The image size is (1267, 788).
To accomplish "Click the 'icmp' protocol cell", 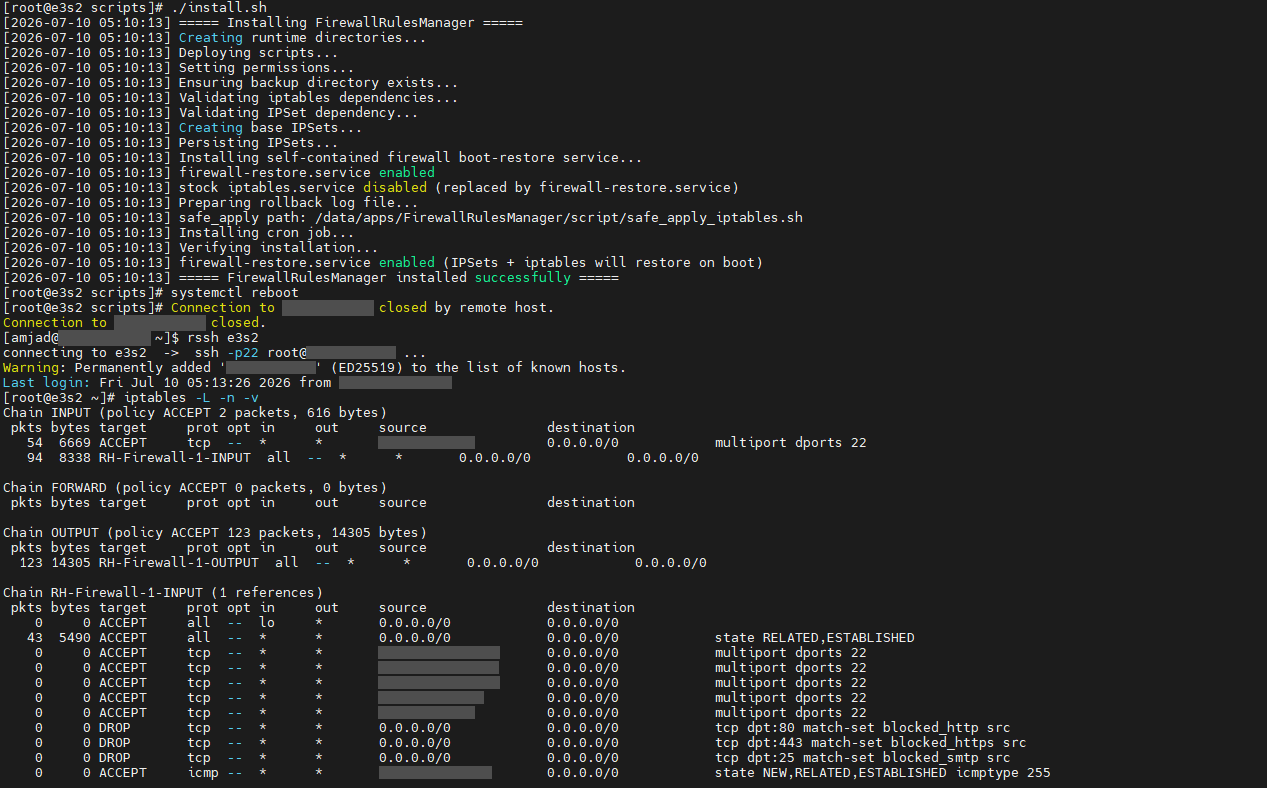I will pos(203,772).
